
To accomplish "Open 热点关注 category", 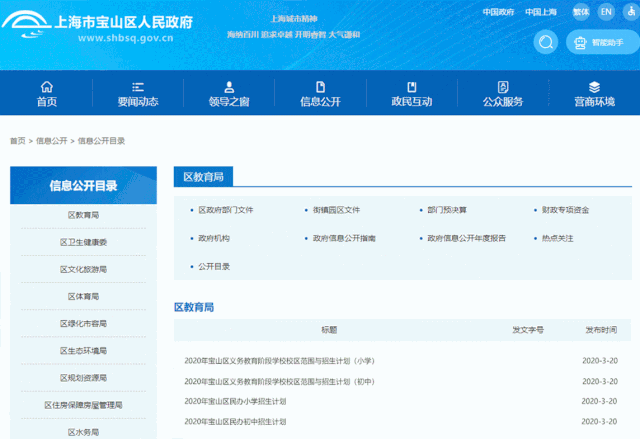I will coord(558,238).
